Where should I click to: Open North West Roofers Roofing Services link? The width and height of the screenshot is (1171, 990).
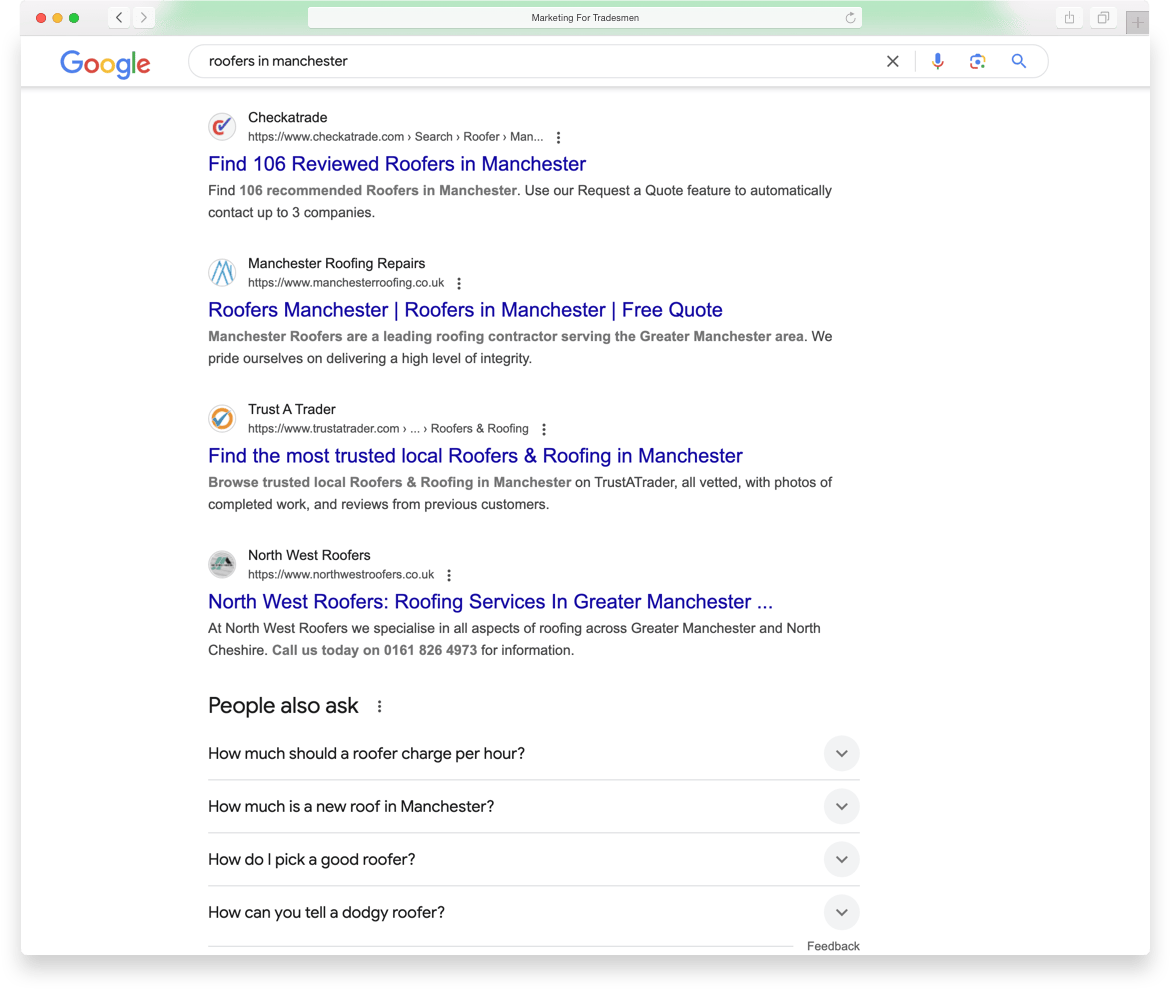(490, 602)
